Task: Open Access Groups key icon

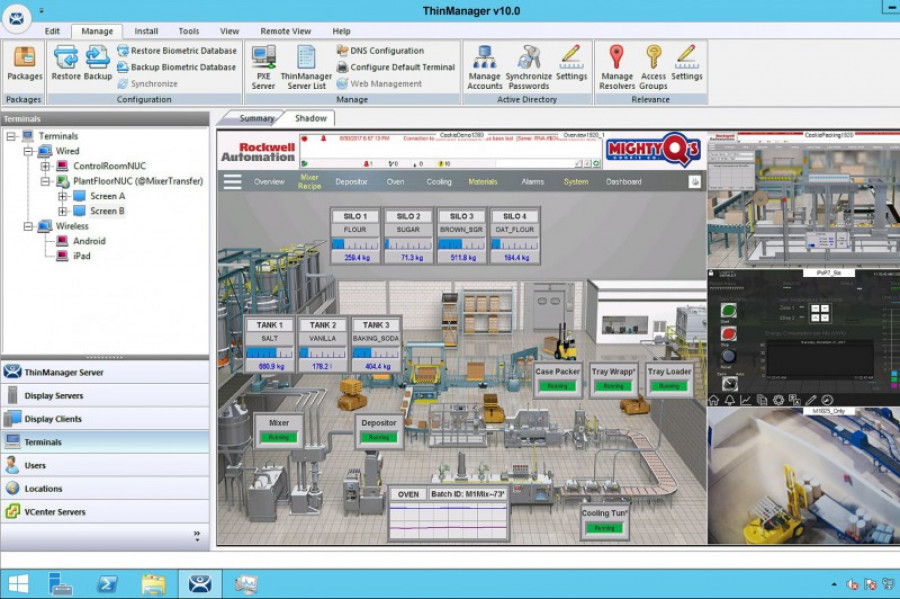Action: pyautogui.click(x=653, y=68)
